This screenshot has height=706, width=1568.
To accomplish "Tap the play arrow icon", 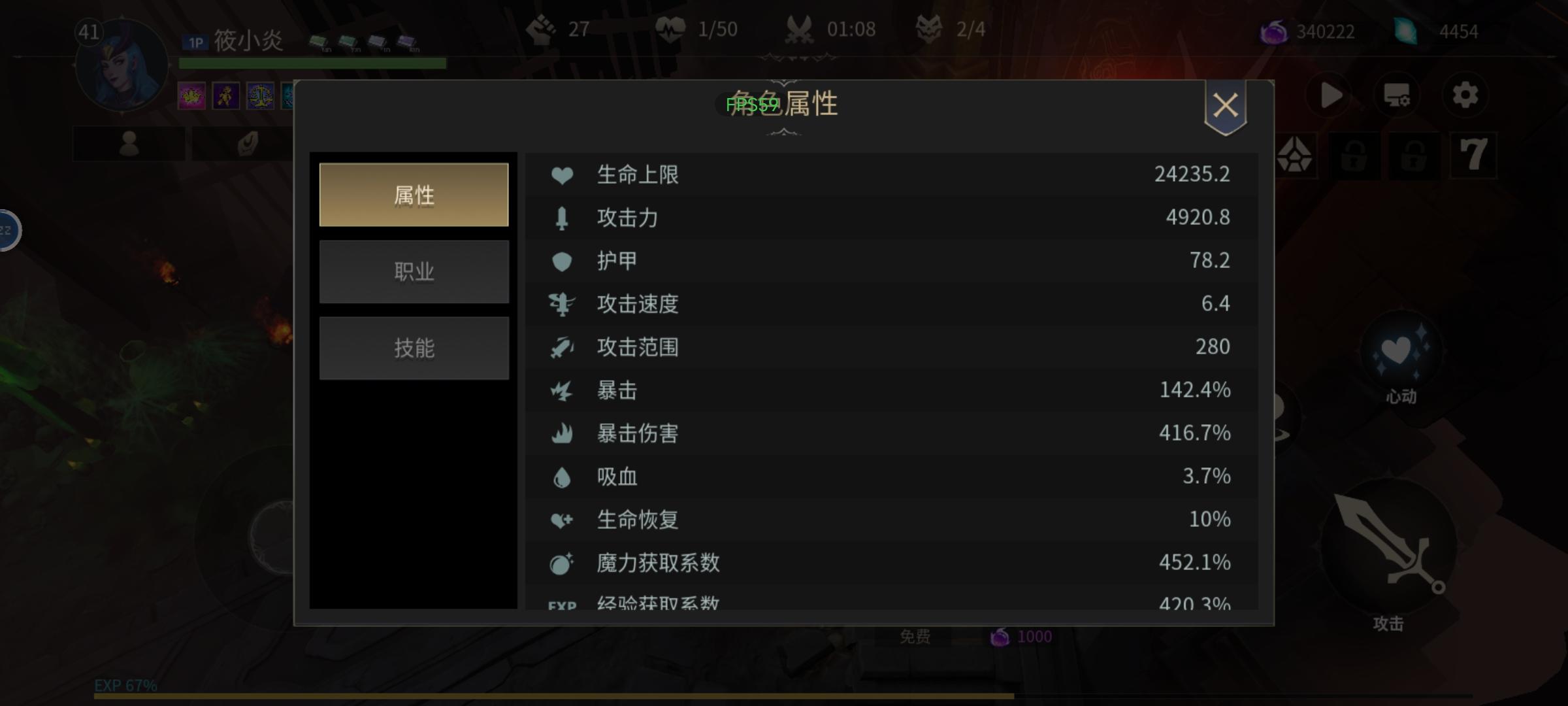I will tap(1330, 95).
